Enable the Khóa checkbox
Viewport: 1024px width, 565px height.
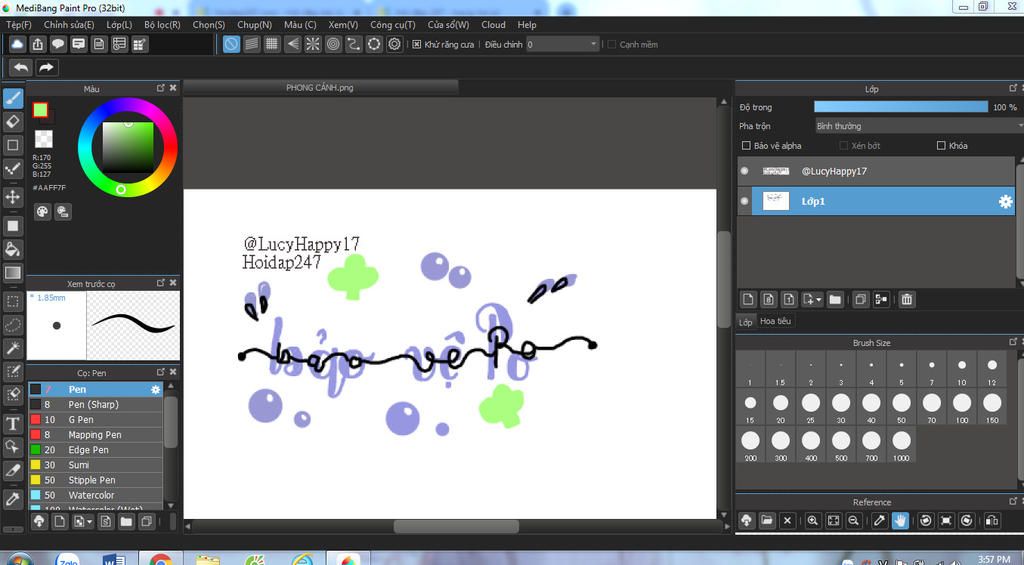tap(941, 146)
